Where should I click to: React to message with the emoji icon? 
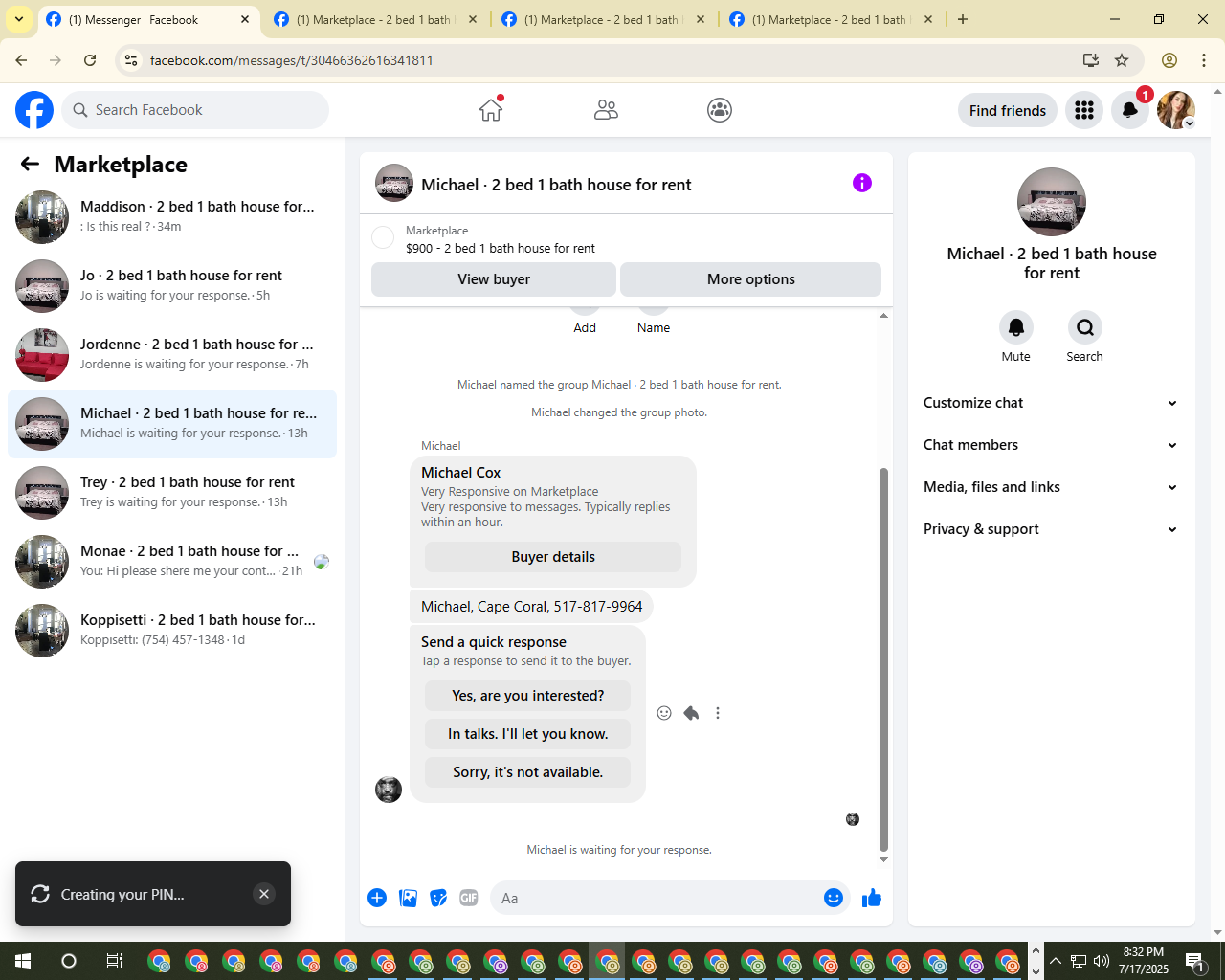[x=664, y=713]
